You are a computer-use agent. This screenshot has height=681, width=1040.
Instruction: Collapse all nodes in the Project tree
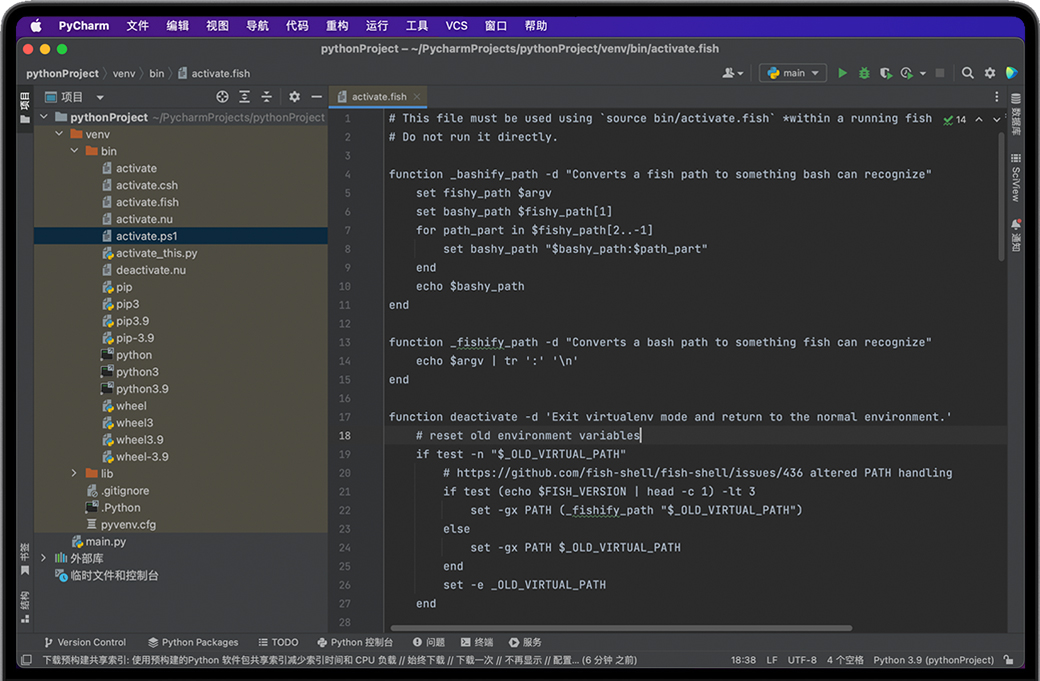(x=269, y=96)
